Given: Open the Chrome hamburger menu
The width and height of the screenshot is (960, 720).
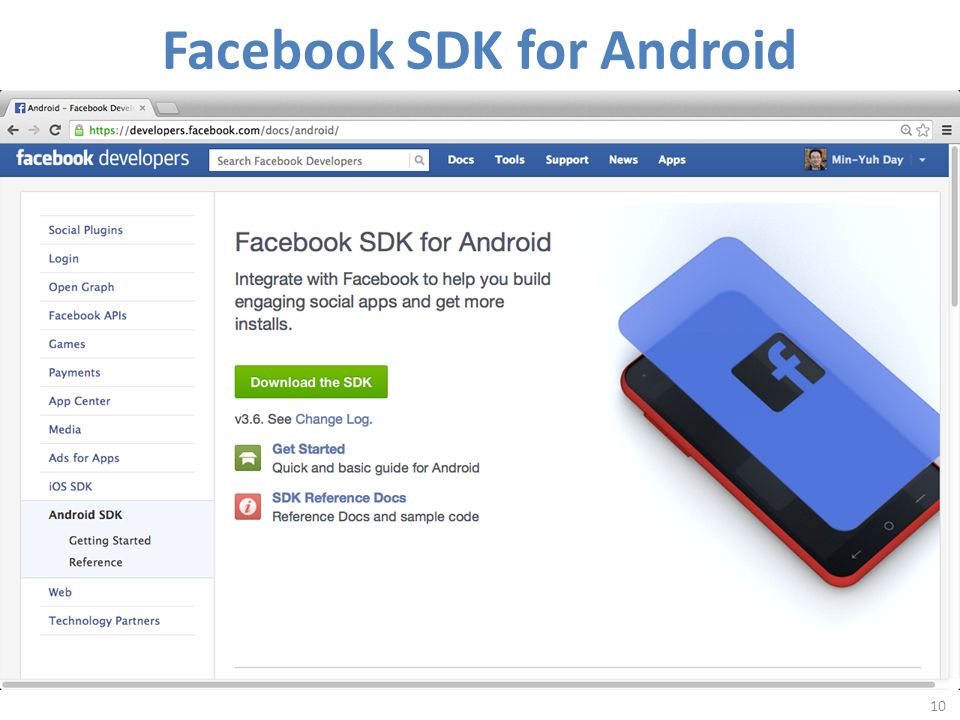Looking at the screenshot, I should point(947,130).
